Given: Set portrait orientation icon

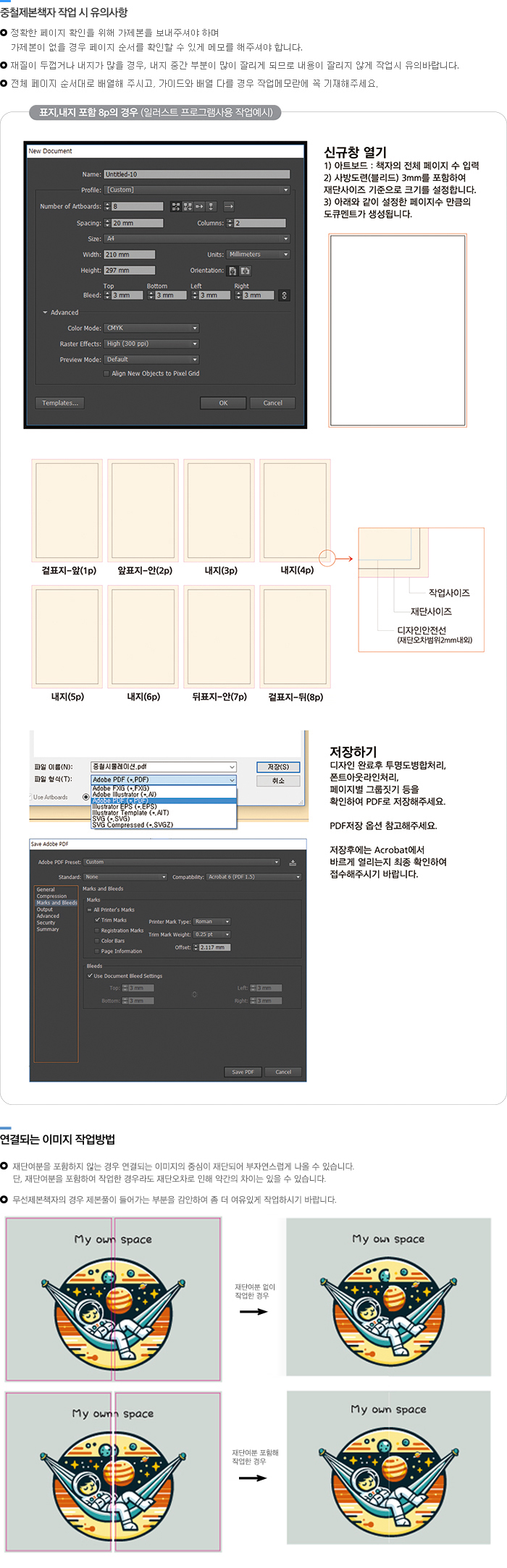Looking at the screenshot, I should 232,271.
